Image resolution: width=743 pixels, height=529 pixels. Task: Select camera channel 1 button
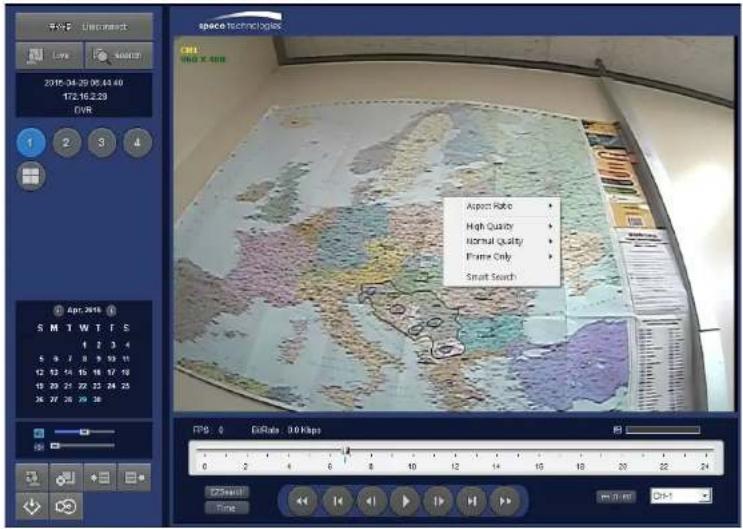tap(31, 142)
